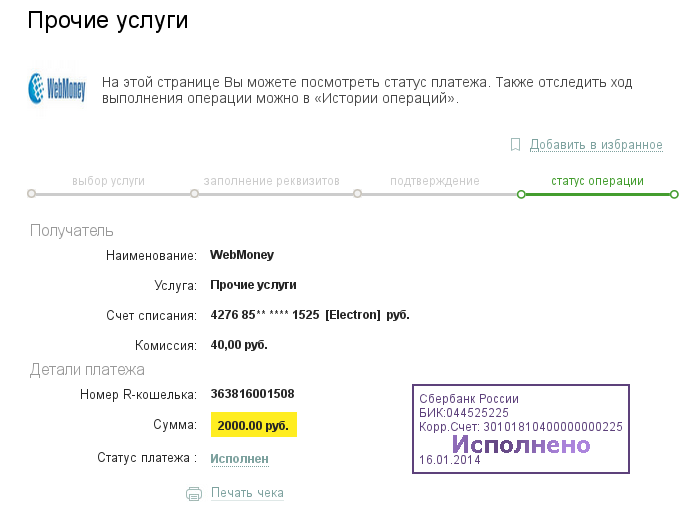Click the wallet number 363816001508
This screenshot has height=513, width=688.
(252, 394)
